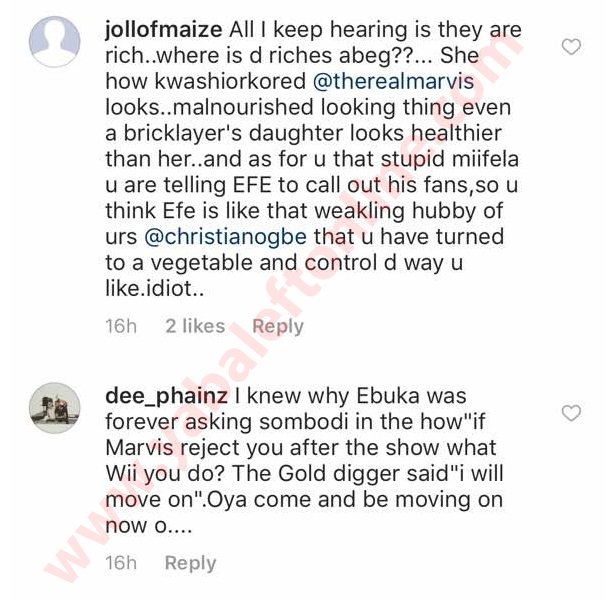The width and height of the screenshot is (606, 600).
Task: Open the @christianogbe mention
Action: click(225, 237)
